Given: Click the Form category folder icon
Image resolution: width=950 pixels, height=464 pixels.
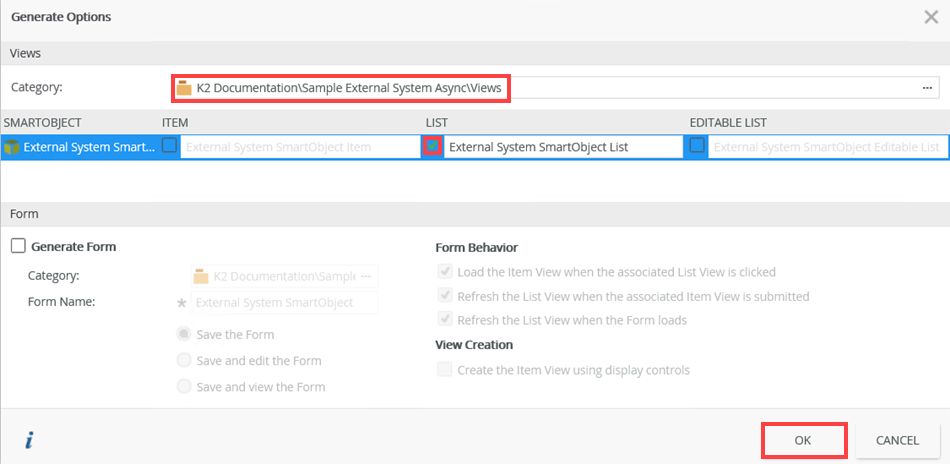Looking at the screenshot, I should click(x=201, y=276).
